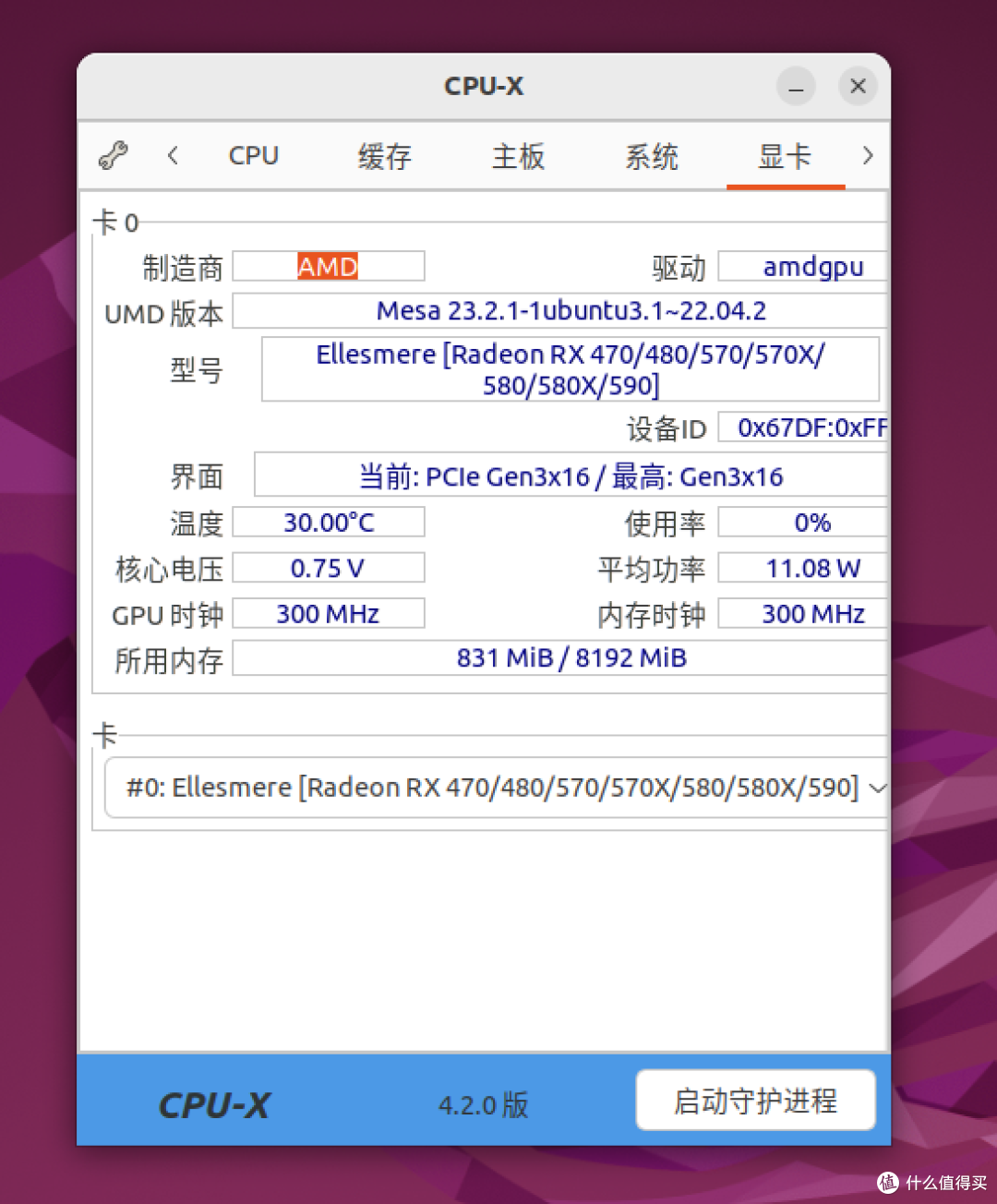
Task: Close the CPU-X window
Action: 858,86
